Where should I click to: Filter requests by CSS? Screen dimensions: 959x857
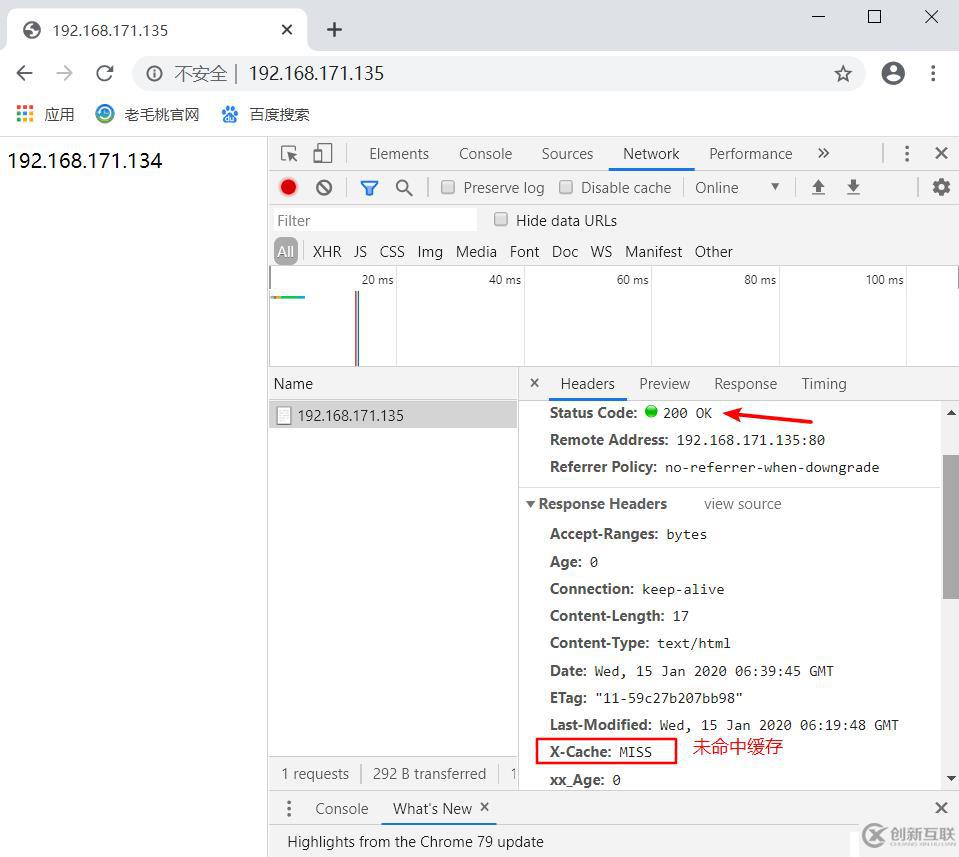coord(391,251)
